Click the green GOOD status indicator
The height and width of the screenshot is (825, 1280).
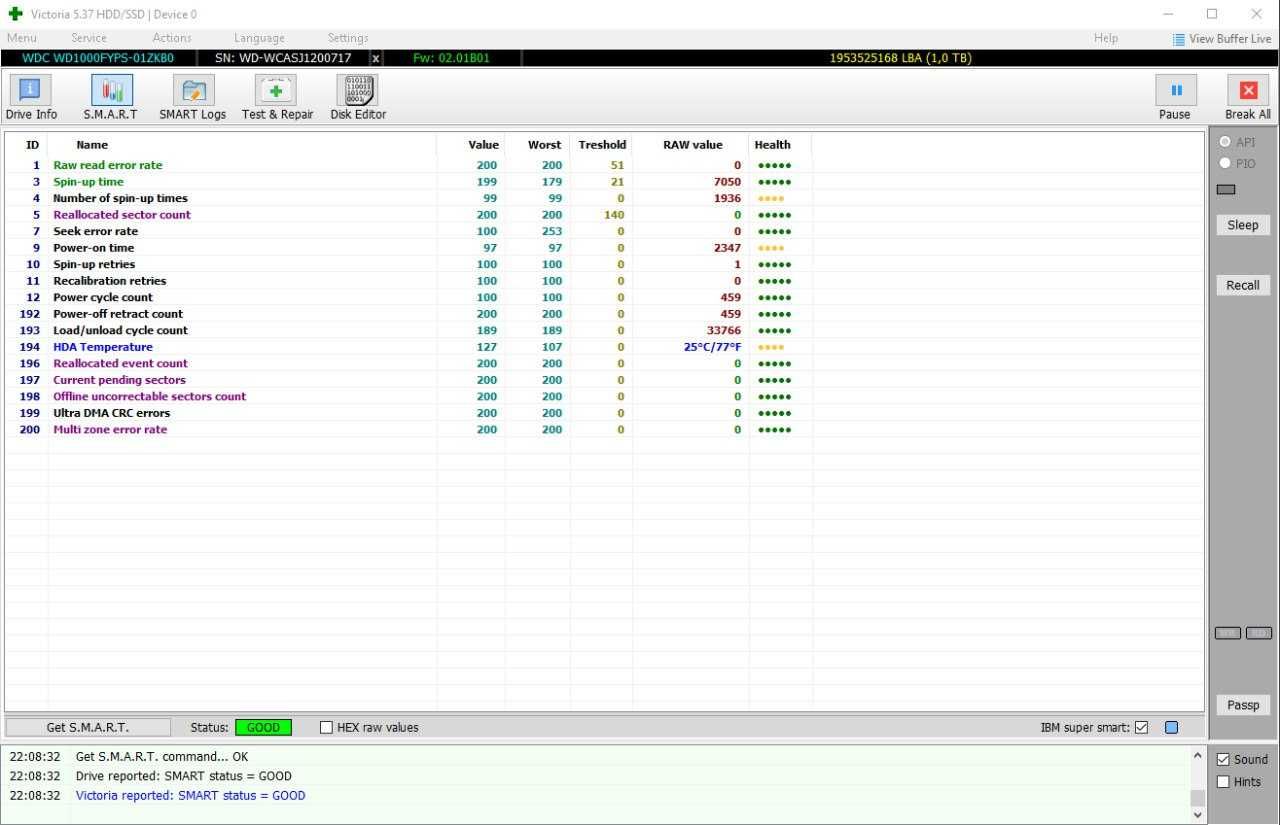(x=264, y=728)
